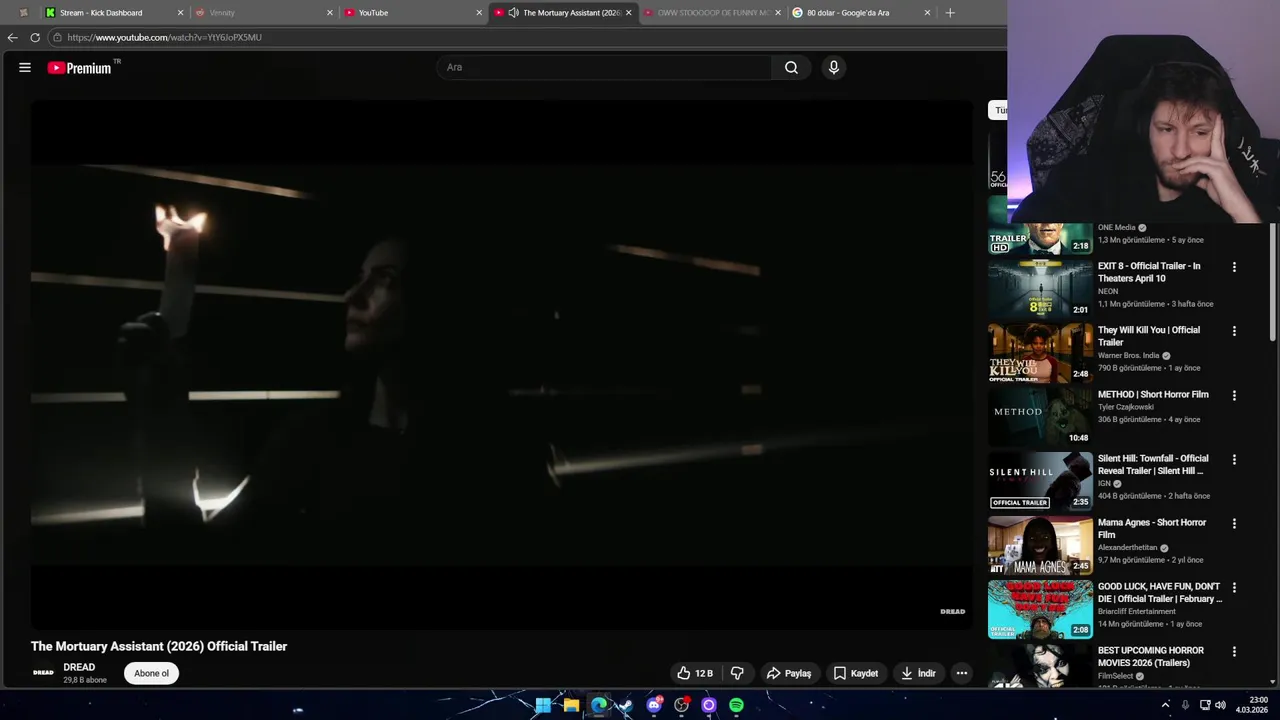1280x720 pixels.
Task: Go back with browser back arrow
Action: (12, 37)
